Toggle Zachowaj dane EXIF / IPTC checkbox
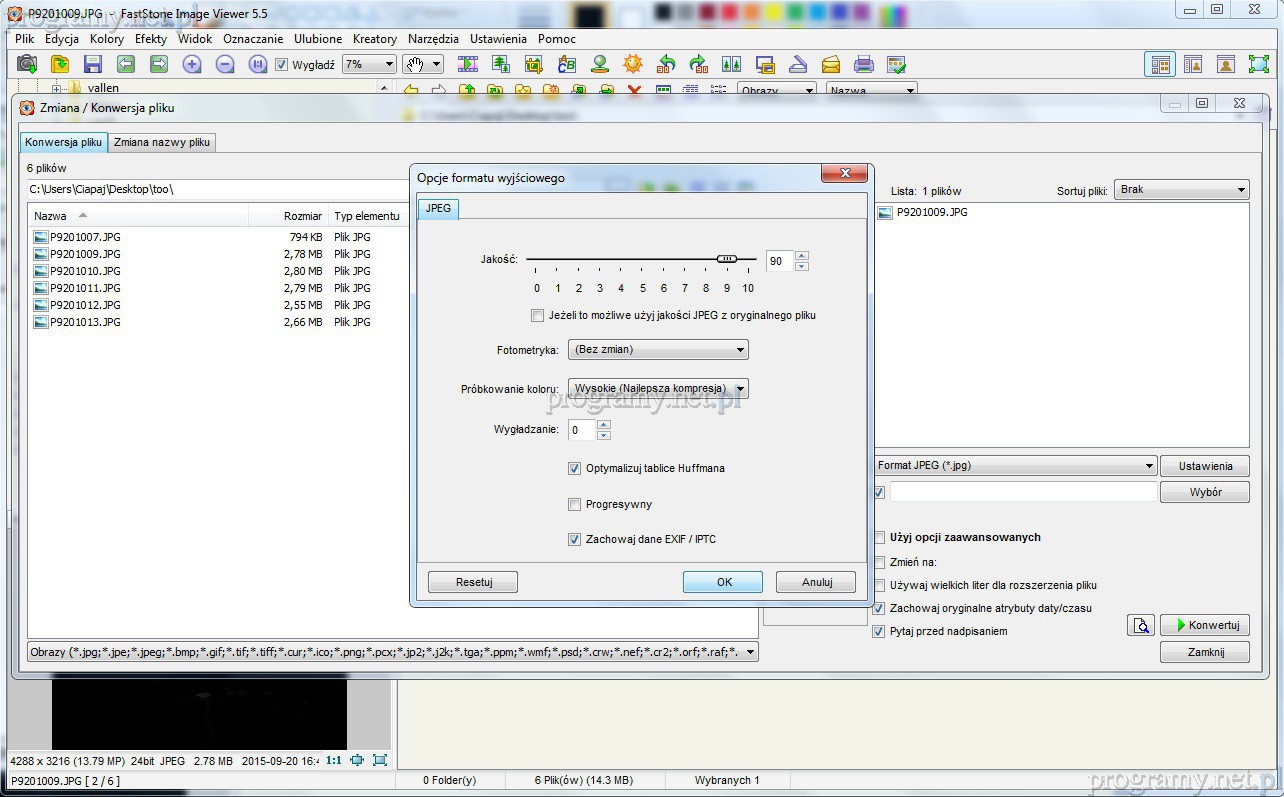 pos(575,540)
